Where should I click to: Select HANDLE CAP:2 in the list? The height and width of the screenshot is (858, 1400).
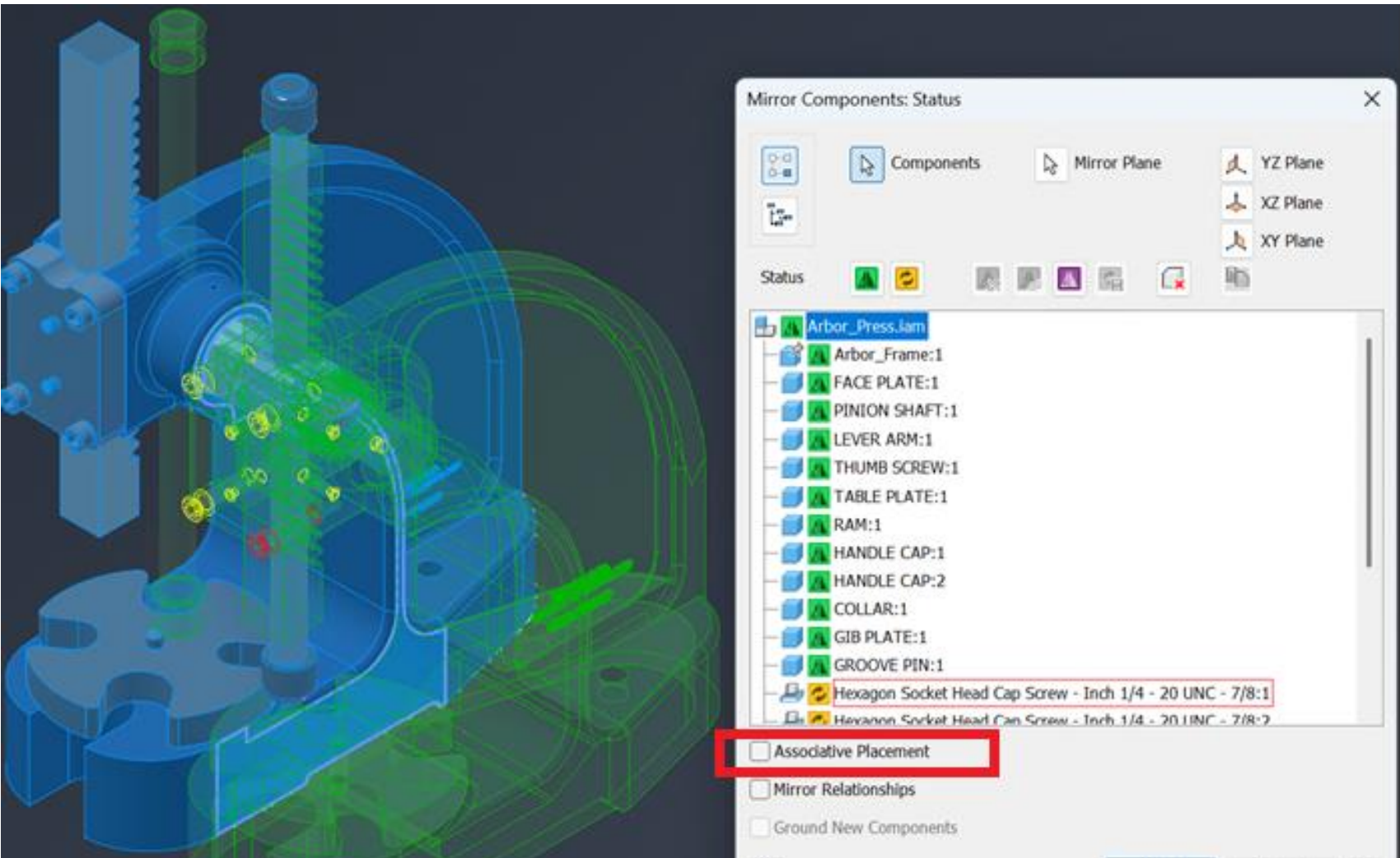pos(889,581)
